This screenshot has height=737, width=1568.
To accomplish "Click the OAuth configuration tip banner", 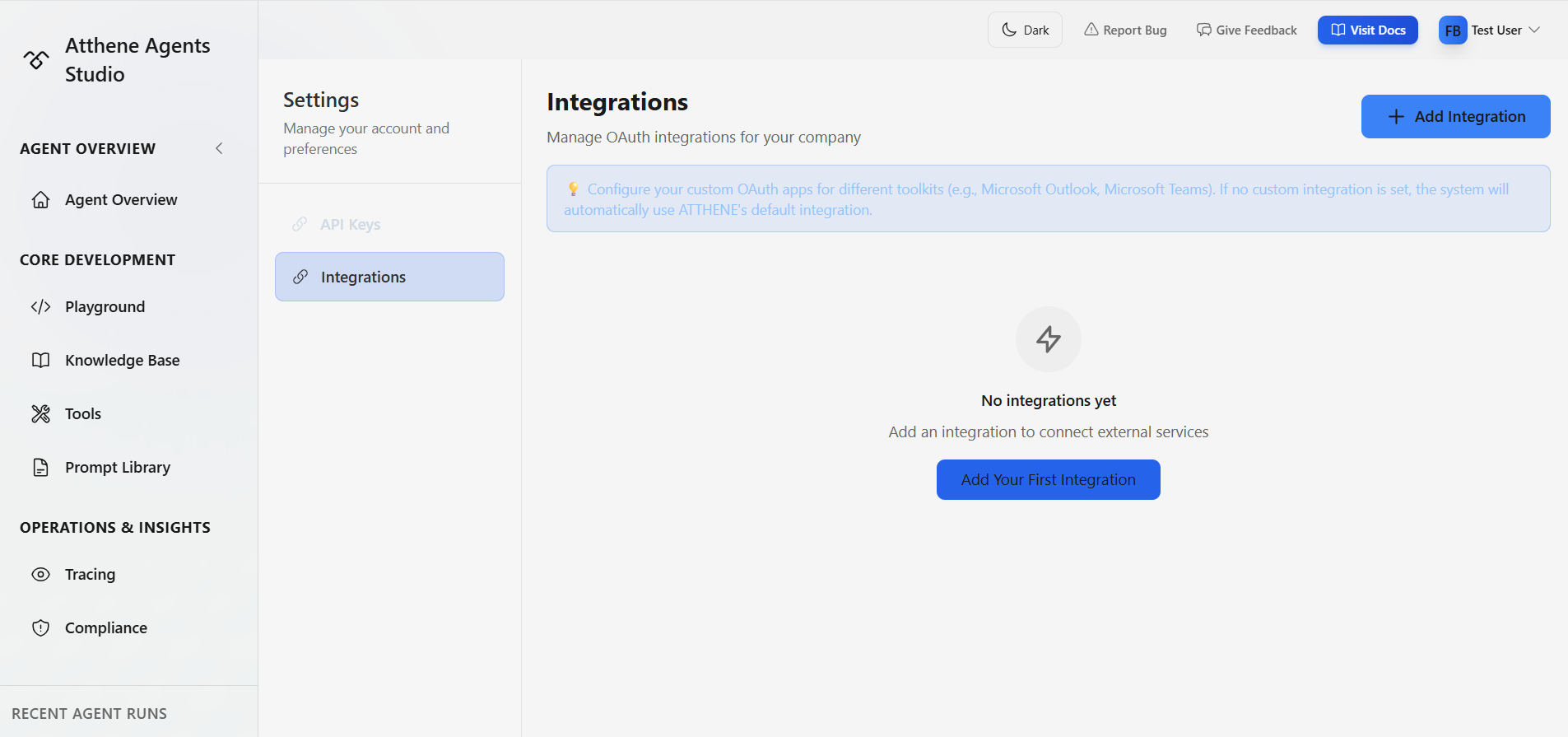I will (x=1048, y=199).
